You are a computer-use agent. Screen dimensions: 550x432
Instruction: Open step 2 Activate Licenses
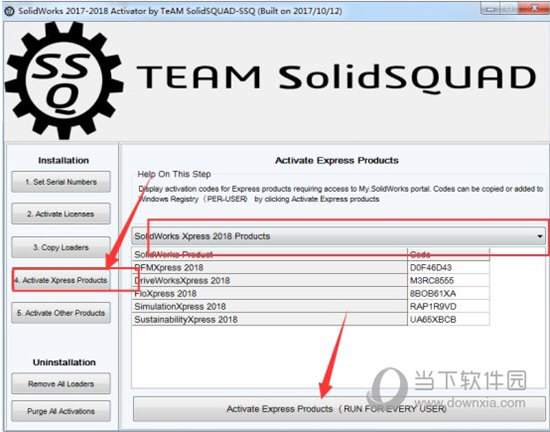click(61, 214)
